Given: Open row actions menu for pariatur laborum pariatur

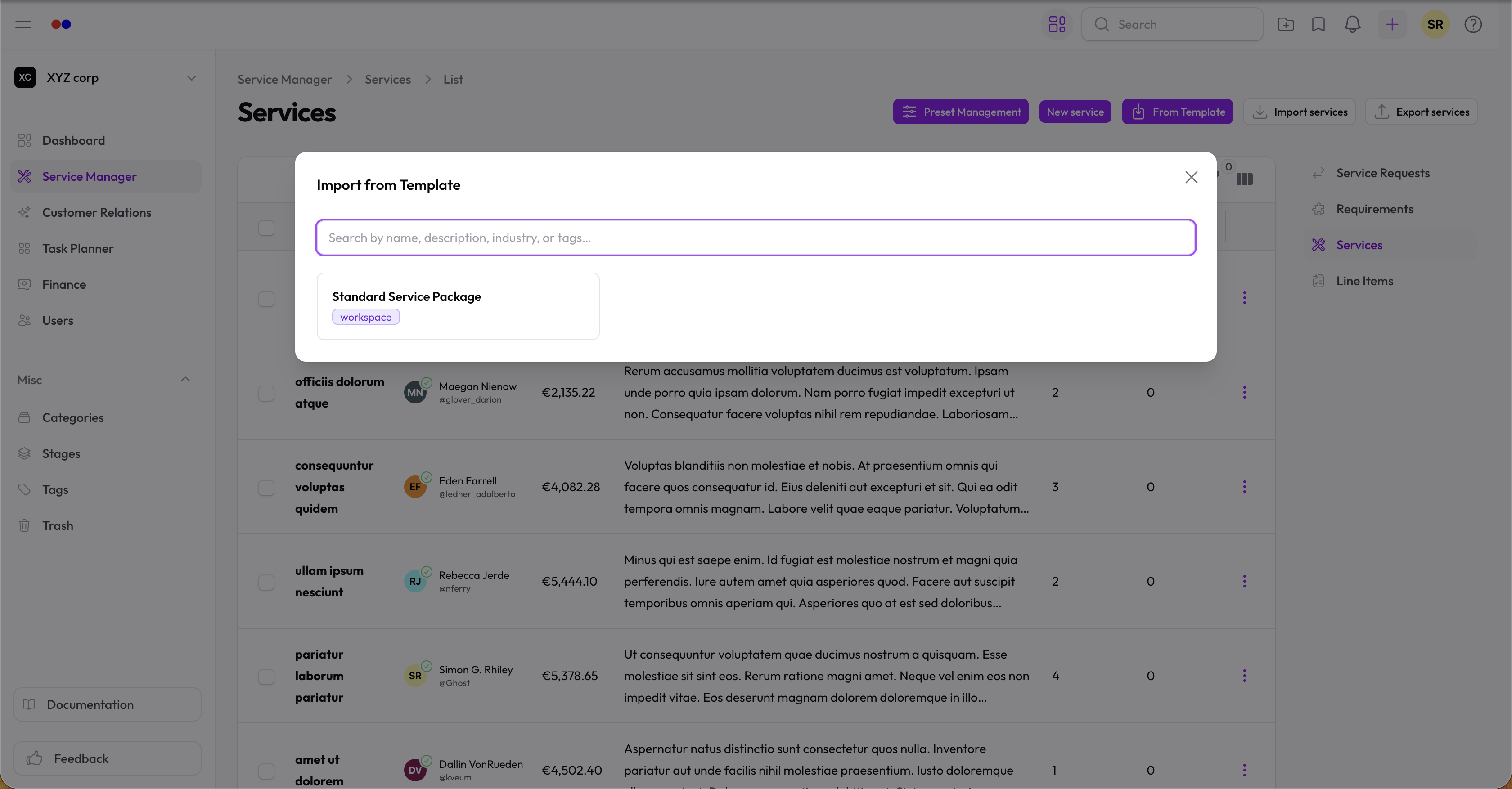Looking at the screenshot, I should (1244, 676).
